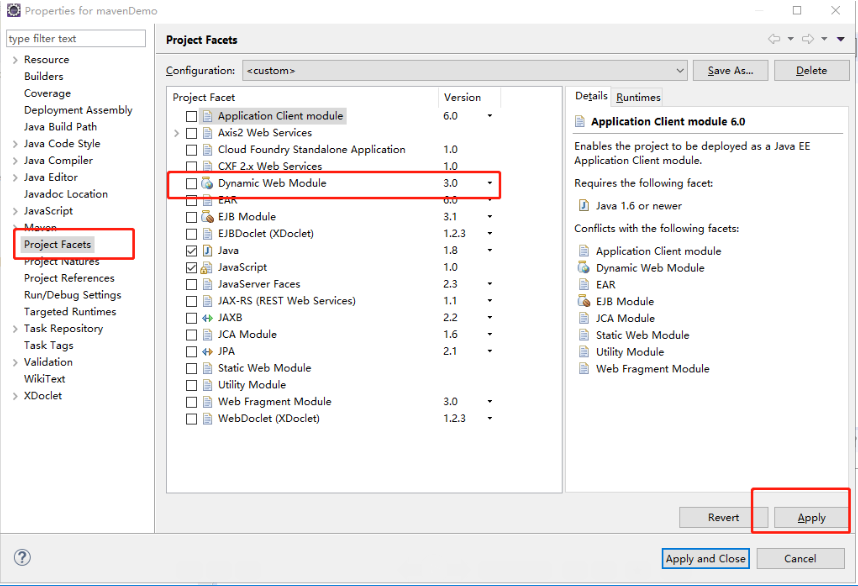Open the Configuration combo box
Screen dimensions: 858x586
pyautogui.click(x=464, y=71)
